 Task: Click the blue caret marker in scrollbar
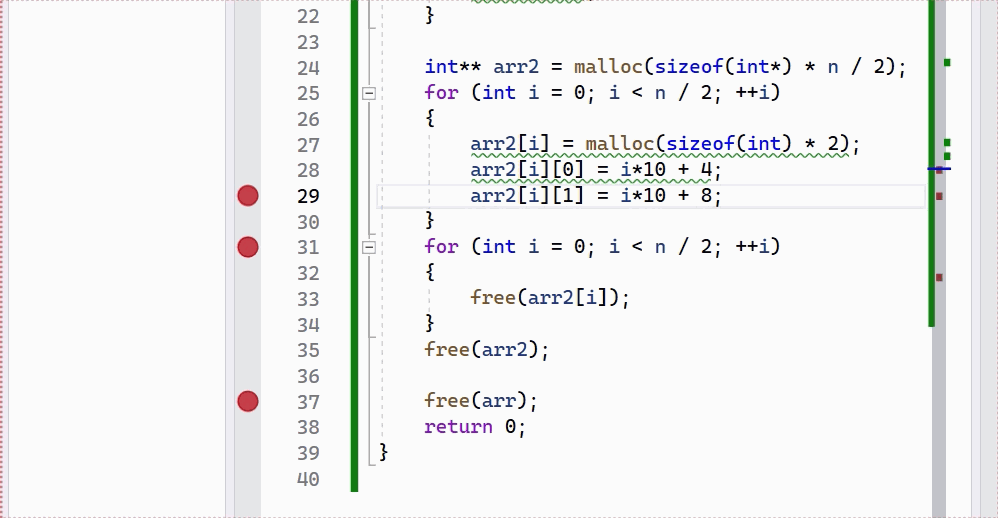938,169
